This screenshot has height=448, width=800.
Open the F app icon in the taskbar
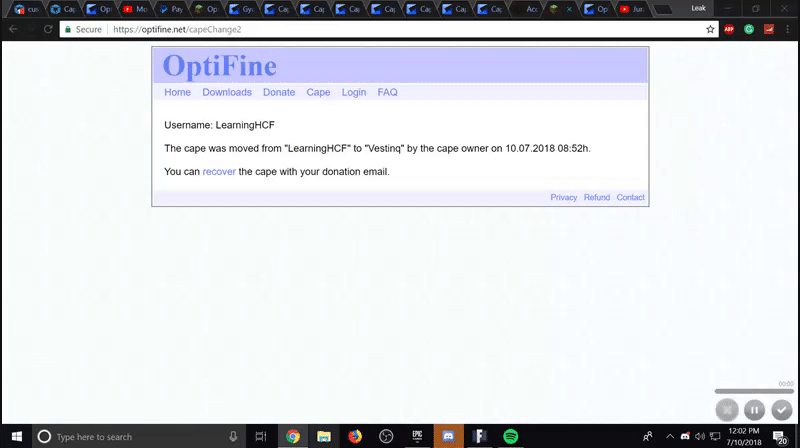coord(480,436)
